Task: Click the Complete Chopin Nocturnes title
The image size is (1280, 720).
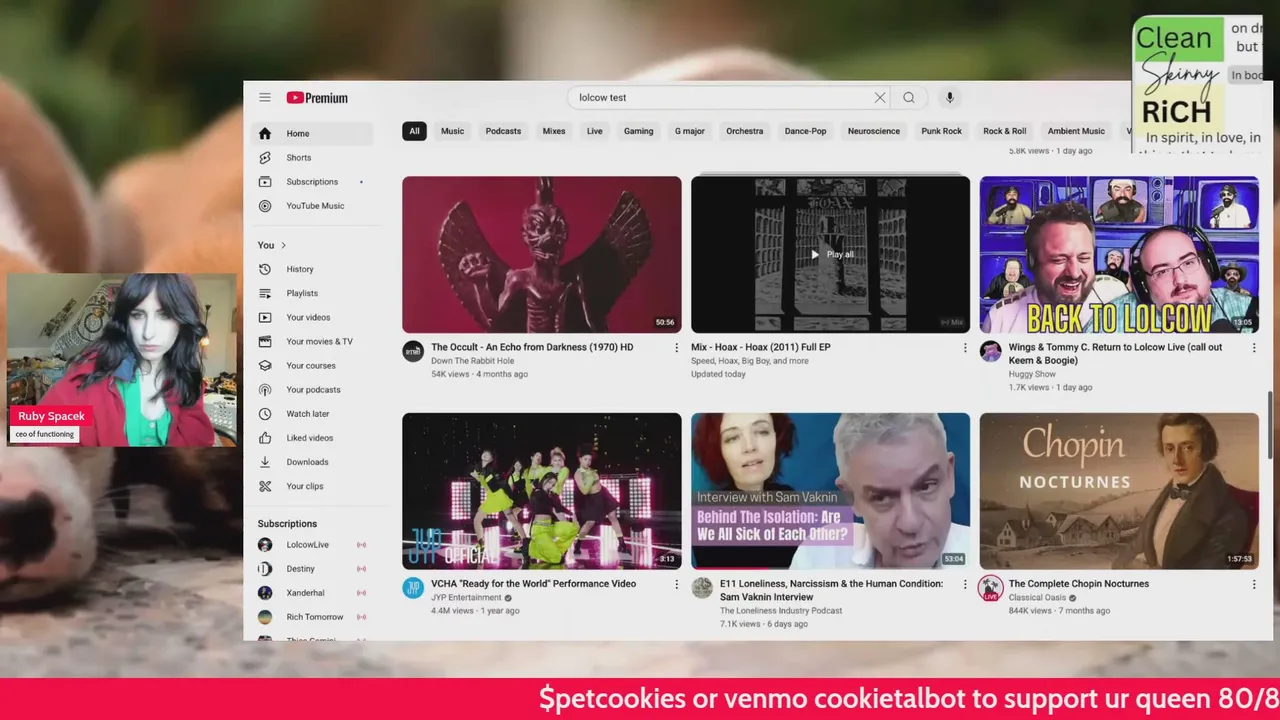Action: (1079, 584)
